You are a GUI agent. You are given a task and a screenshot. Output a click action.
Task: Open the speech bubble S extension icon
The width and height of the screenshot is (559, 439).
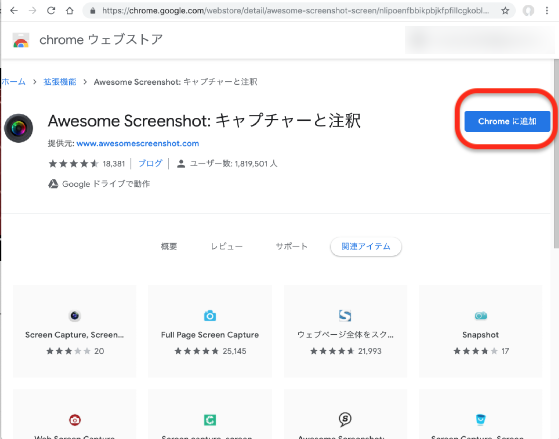click(x=345, y=419)
